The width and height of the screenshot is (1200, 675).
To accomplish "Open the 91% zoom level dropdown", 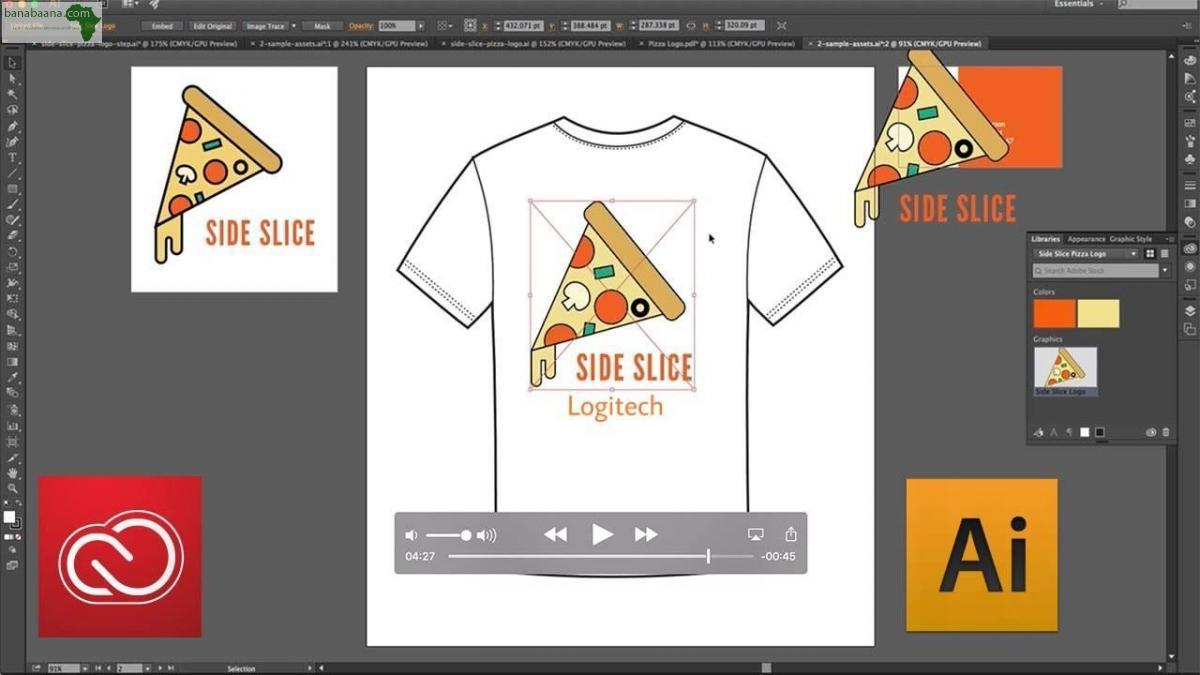I will pos(85,668).
